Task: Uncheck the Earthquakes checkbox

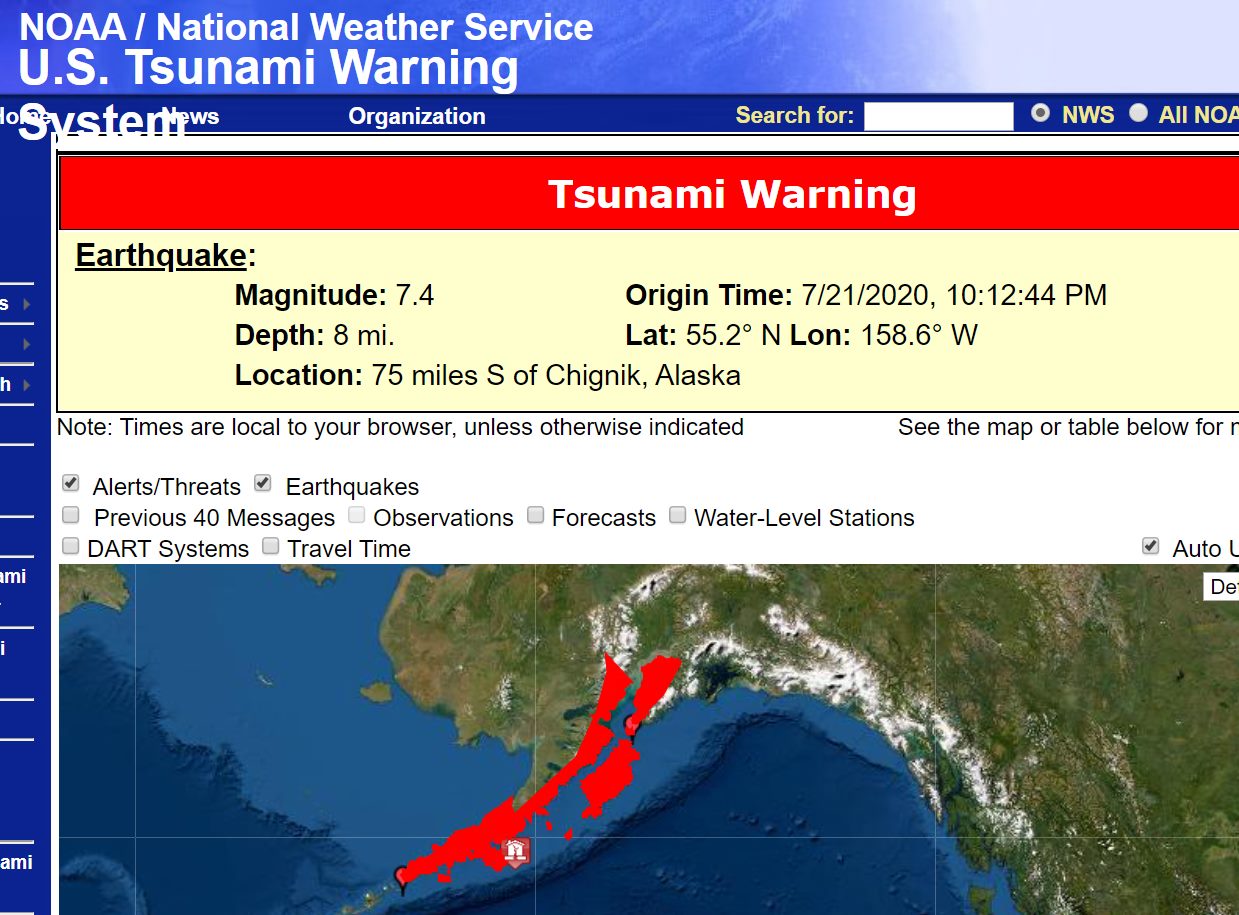Action: (263, 484)
